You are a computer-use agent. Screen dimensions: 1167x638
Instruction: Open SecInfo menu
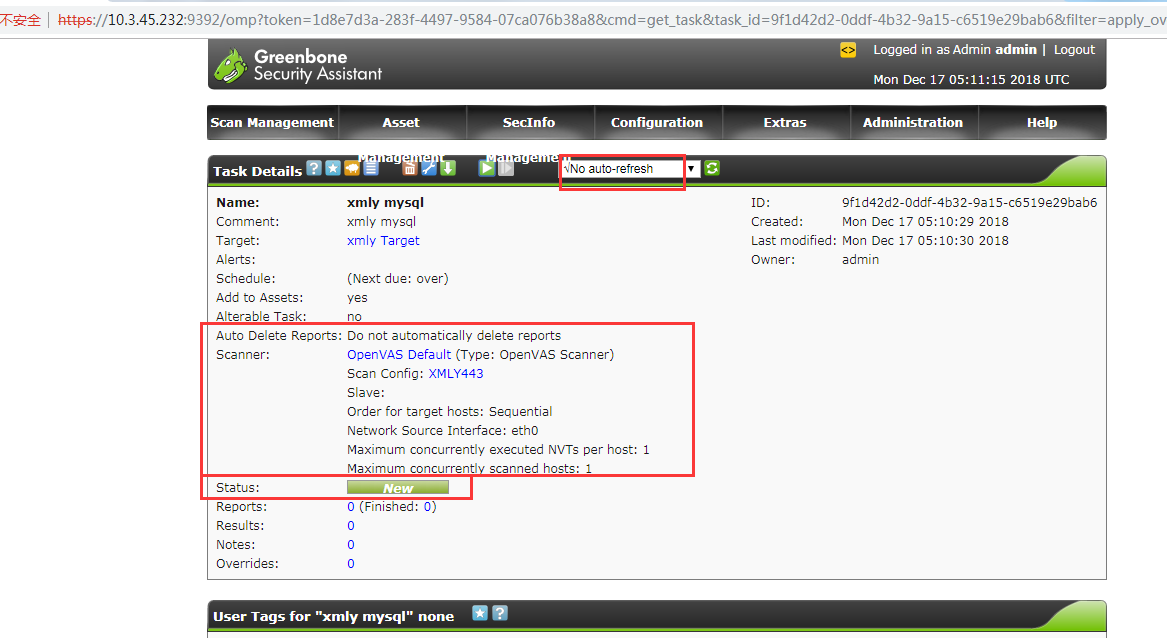tap(528, 123)
